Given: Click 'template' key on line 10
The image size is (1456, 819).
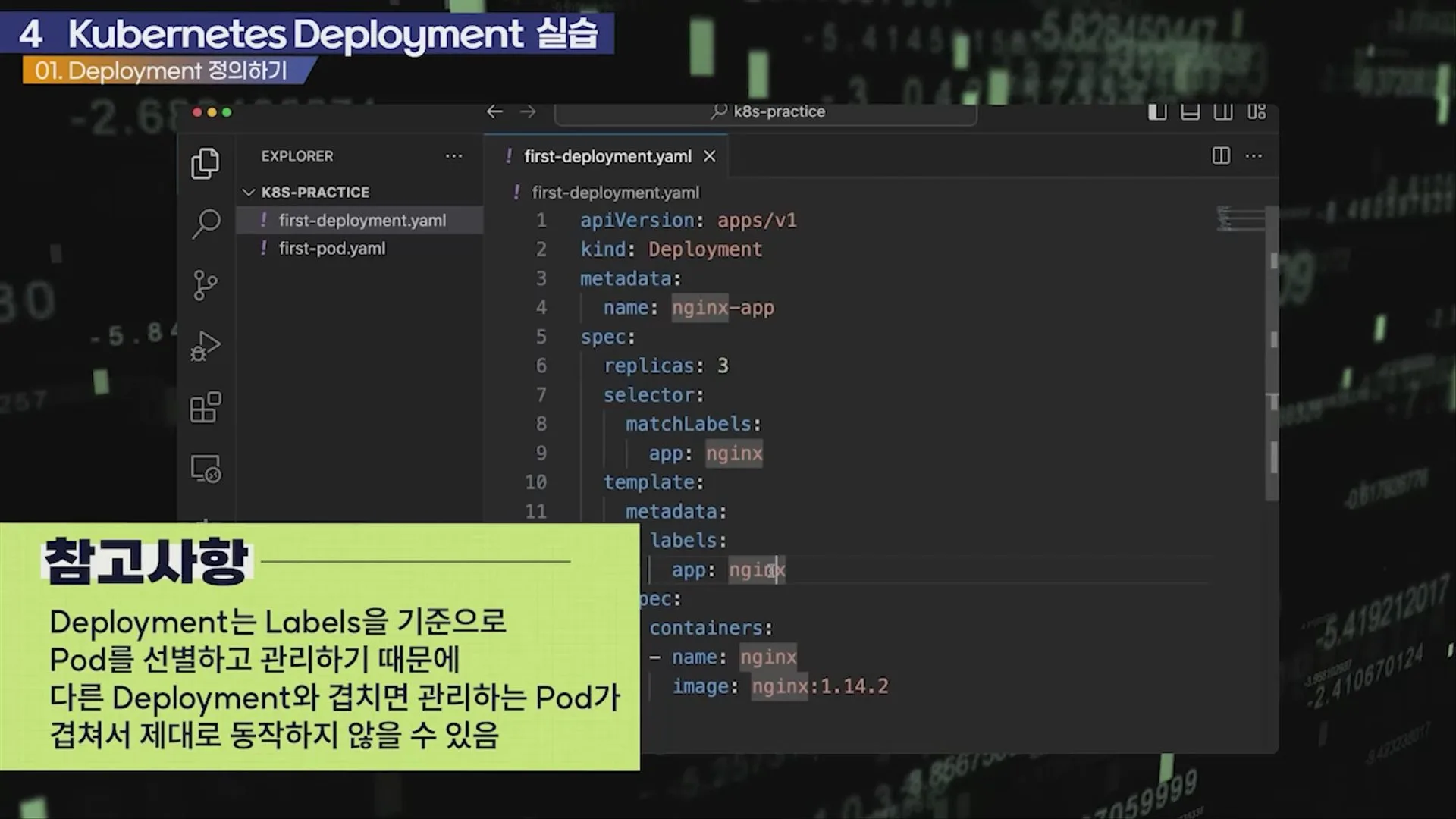Looking at the screenshot, I should [x=648, y=482].
